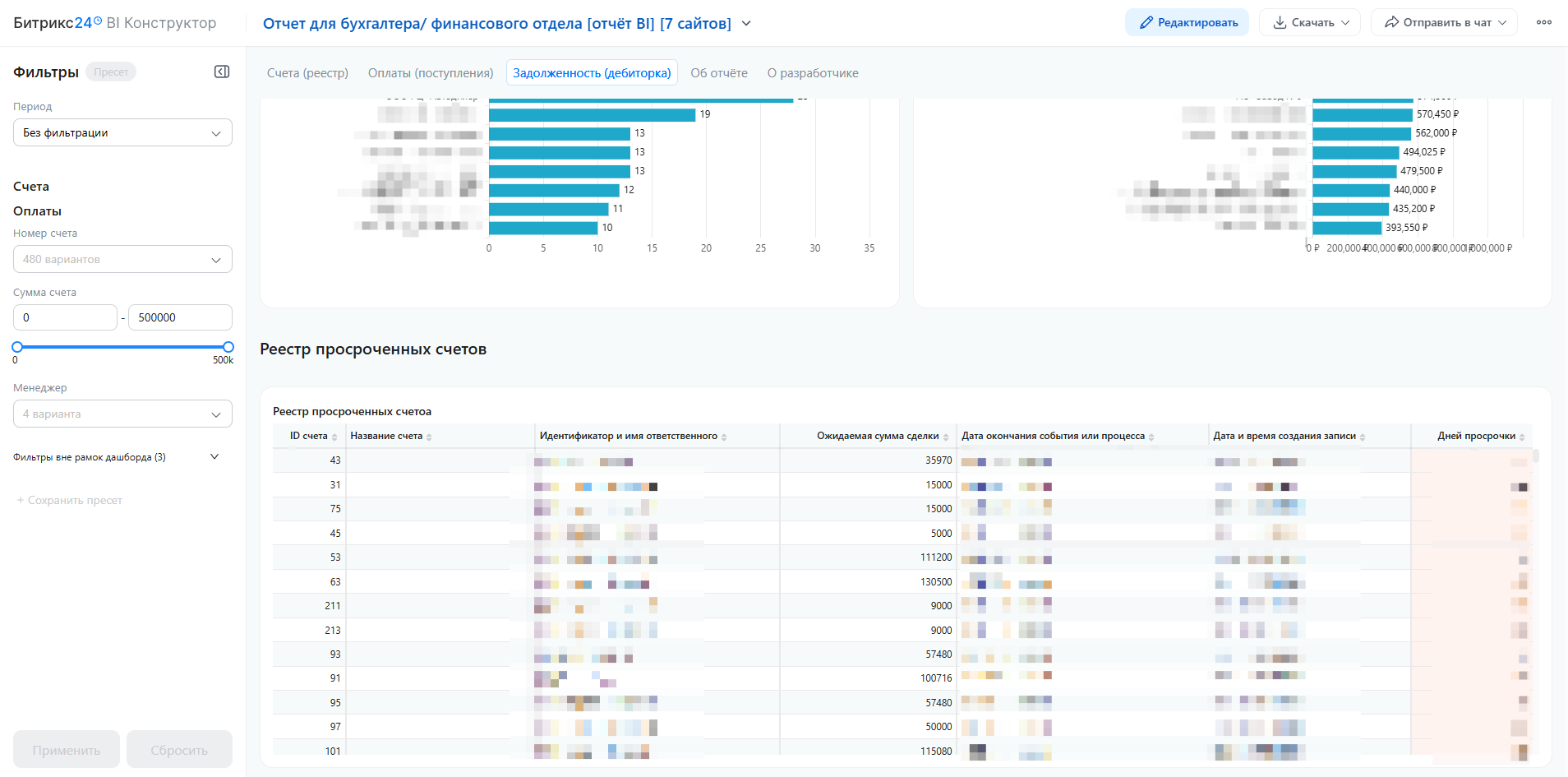Sort by Дата окончания события icon

click(x=1151, y=437)
